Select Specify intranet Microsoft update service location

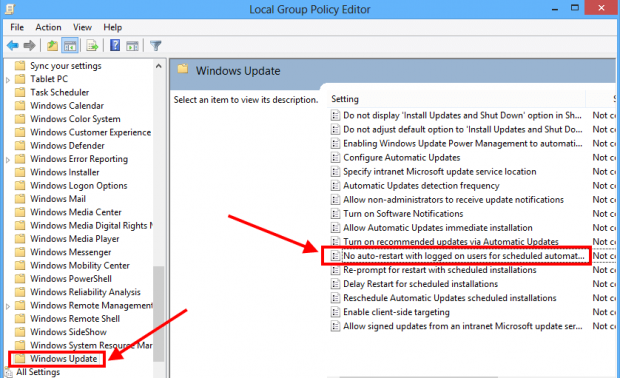[x=440, y=172]
